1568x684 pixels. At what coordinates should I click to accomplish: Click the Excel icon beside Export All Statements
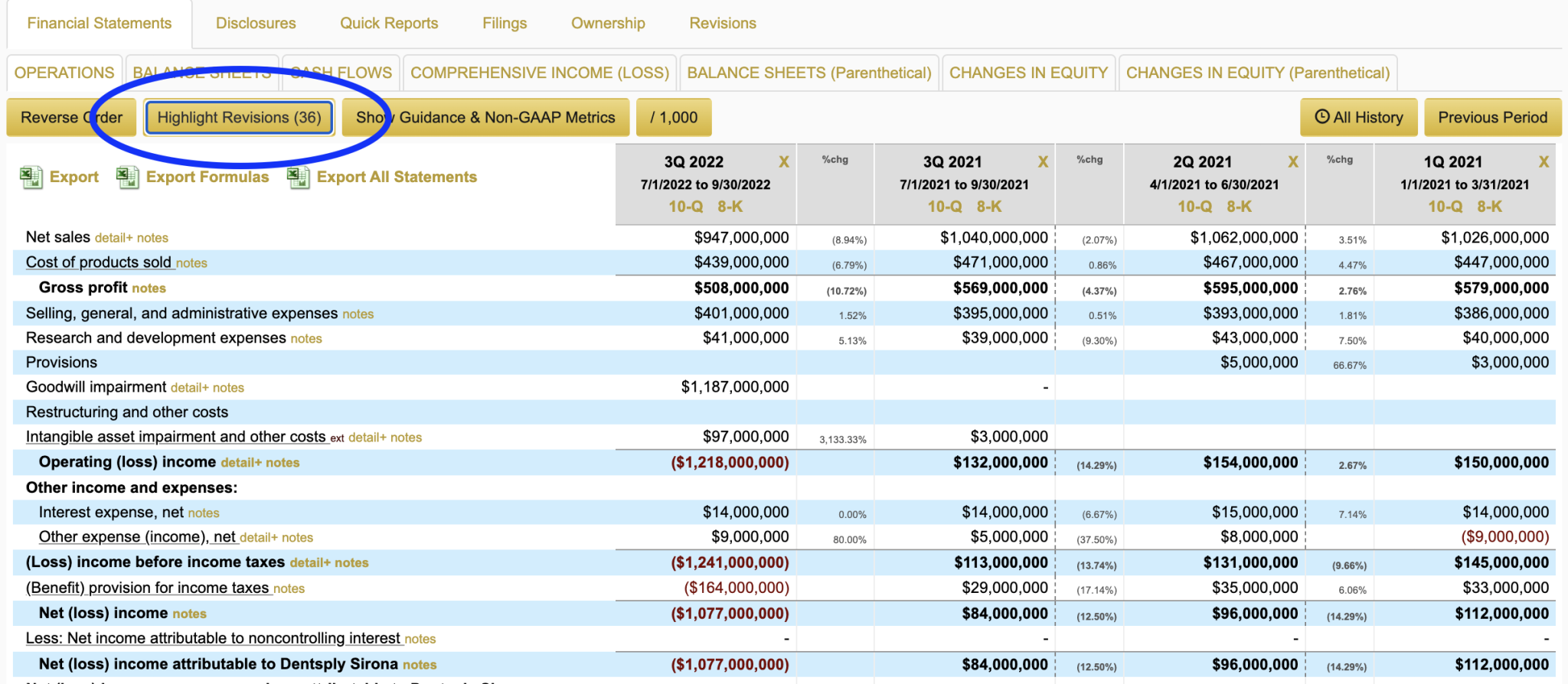click(x=298, y=178)
